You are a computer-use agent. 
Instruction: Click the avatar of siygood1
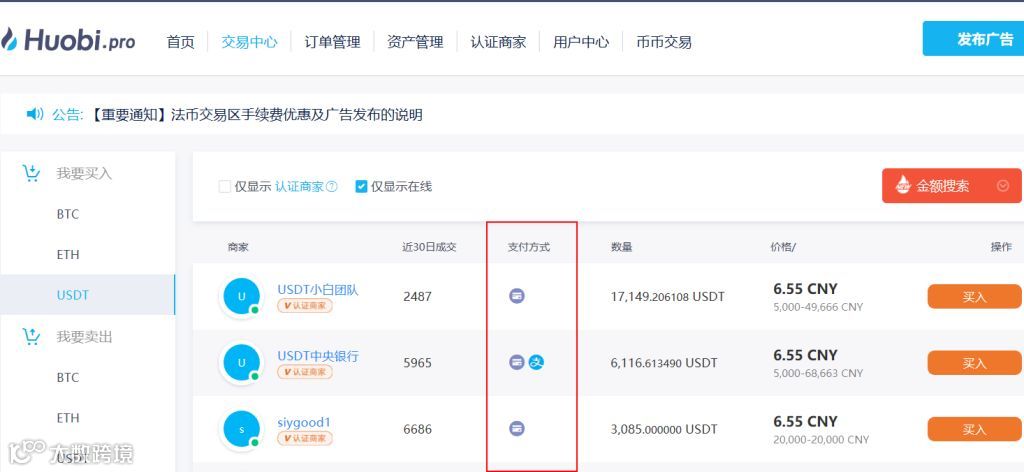[x=242, y=429]
